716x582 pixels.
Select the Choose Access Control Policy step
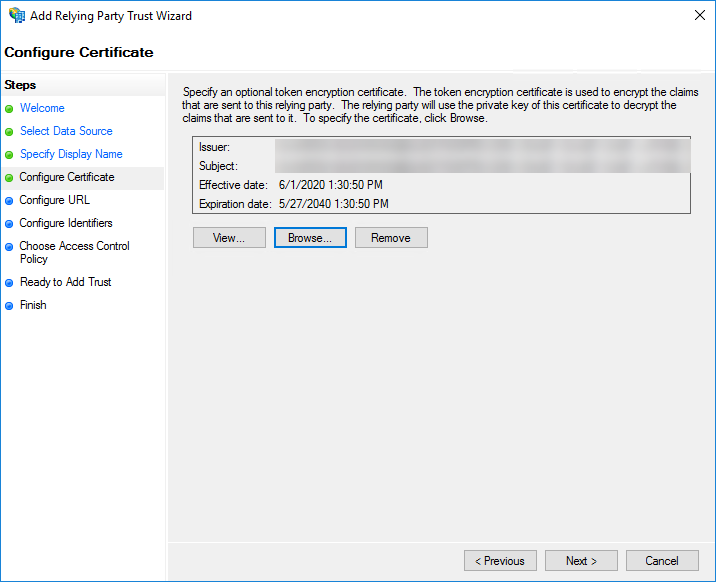74,252
